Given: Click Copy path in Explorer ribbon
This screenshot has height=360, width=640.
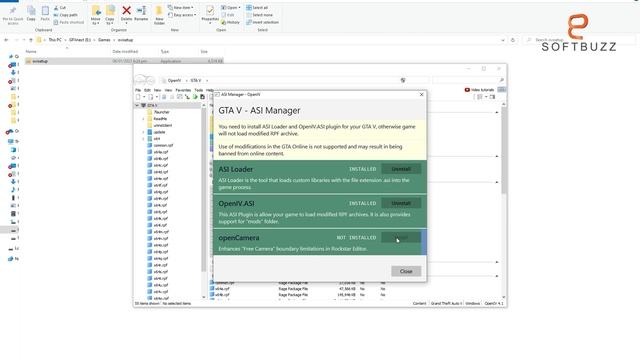Looking at the screenshot, I should tap(65, 15).
